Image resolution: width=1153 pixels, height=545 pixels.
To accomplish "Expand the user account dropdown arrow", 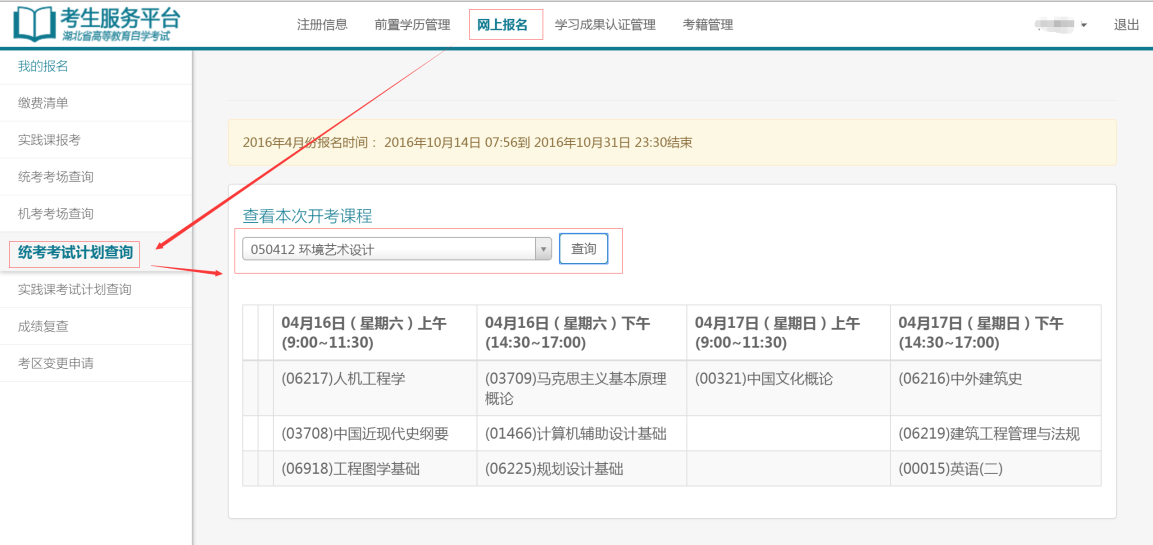I will click(1084, 25).
